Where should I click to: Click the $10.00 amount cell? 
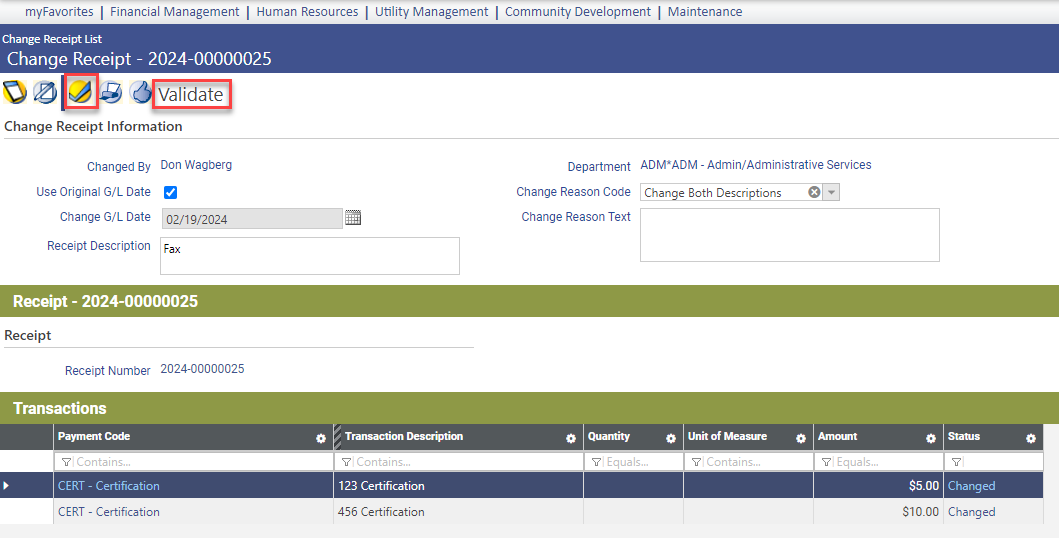(879, 512)
